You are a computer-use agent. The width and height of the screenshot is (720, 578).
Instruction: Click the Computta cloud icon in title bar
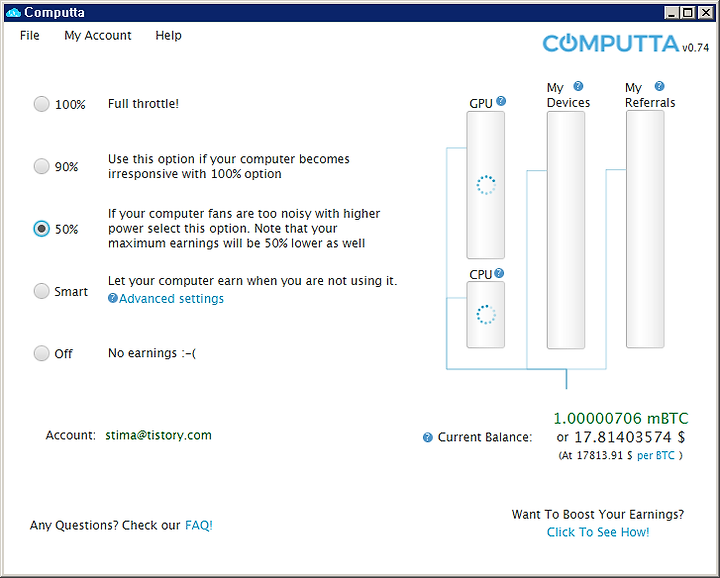13,12
